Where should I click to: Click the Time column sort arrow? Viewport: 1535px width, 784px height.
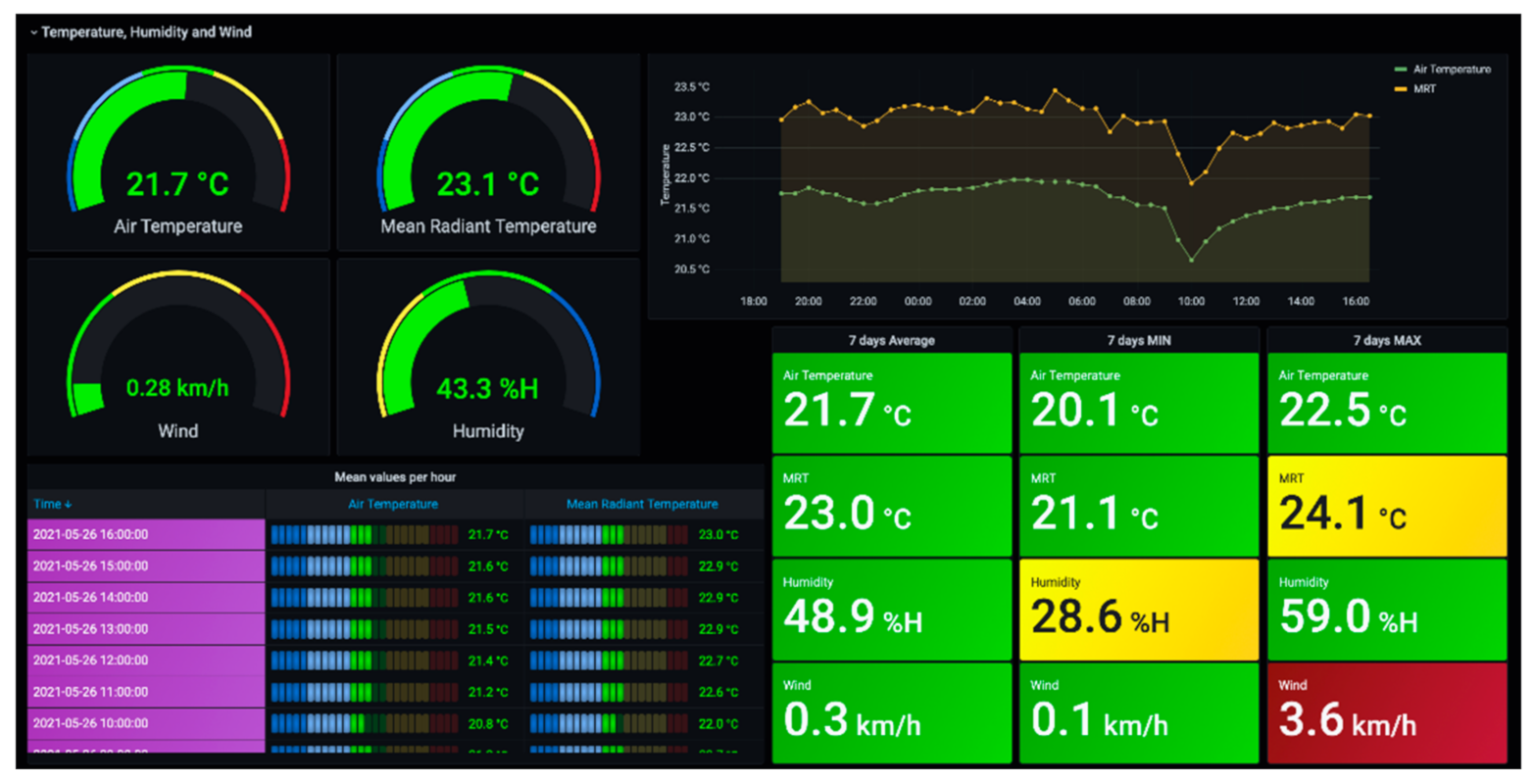coord(68,505)
